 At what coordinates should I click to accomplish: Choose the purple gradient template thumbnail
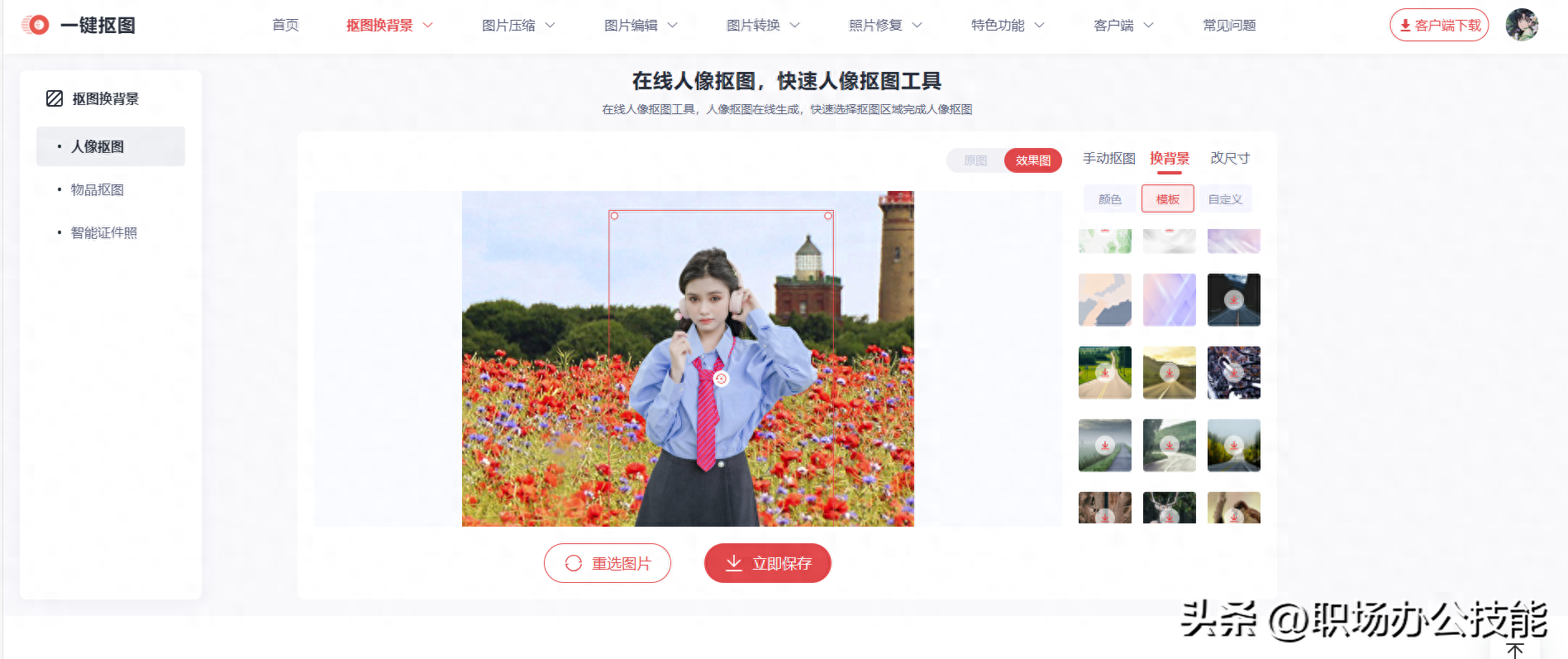click(x=1170, y=300)
